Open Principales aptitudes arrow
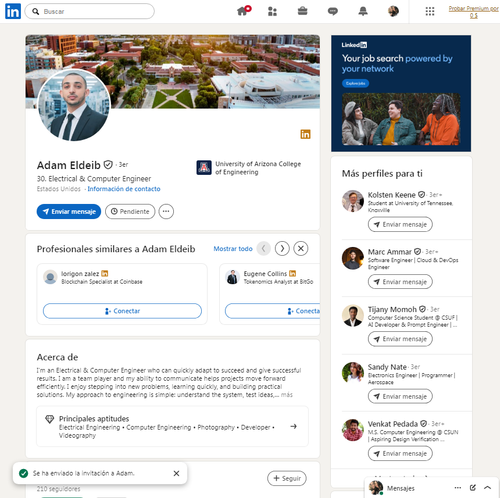Image resolution: width=500 pixels, height=498 pixels. pyautogui.click(x=293, y=426)
